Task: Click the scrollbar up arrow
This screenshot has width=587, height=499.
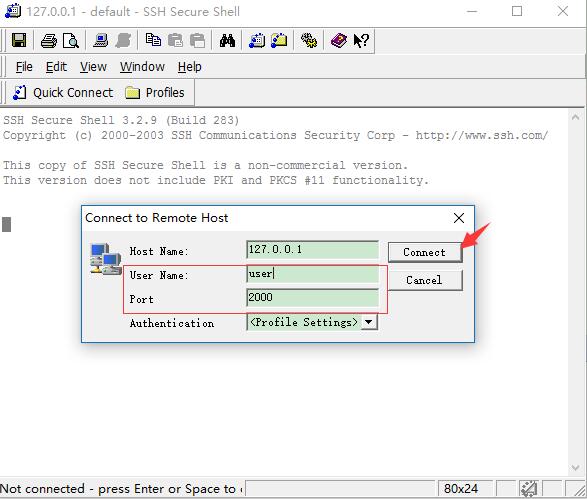Action: pyautogui.click(x=576, y=117)
